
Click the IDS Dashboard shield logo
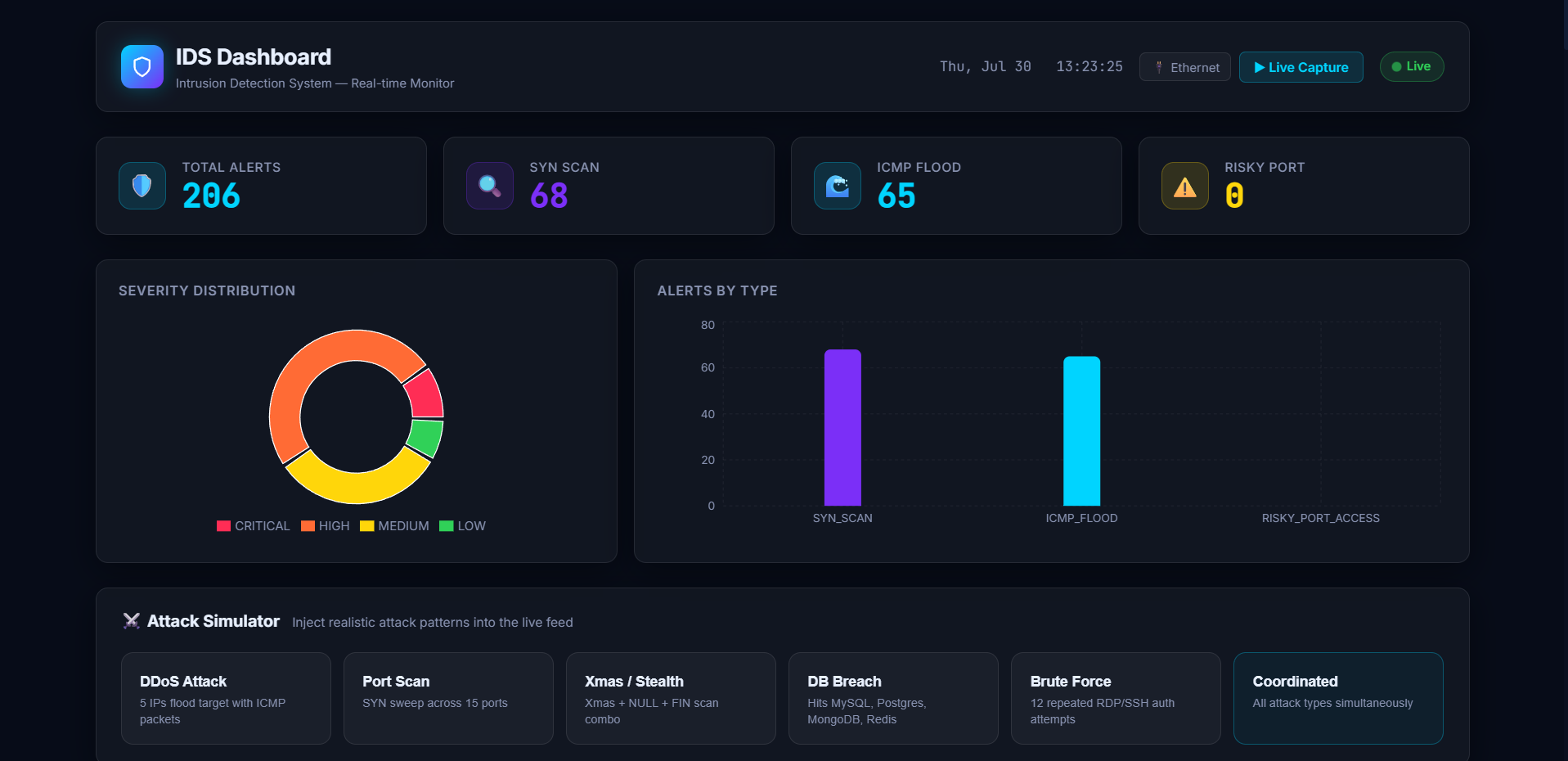142,66
